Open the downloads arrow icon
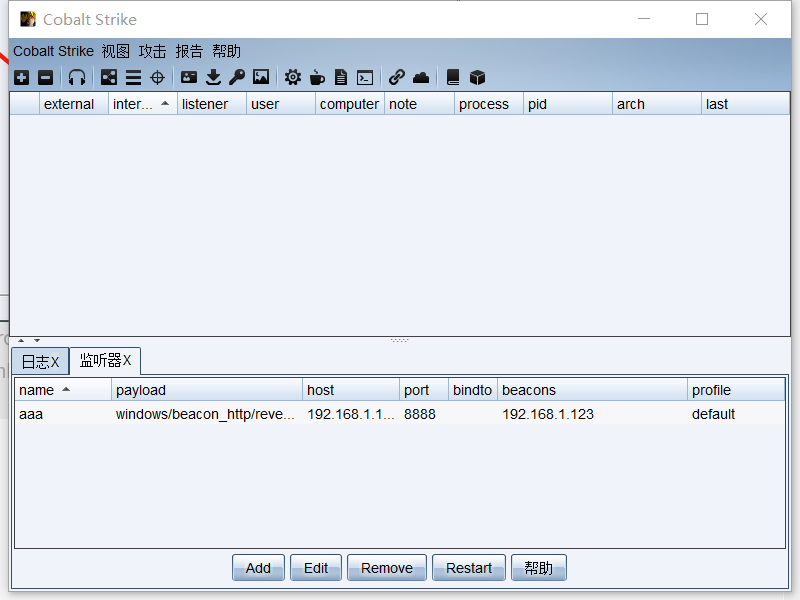 [x=213, y=78]
